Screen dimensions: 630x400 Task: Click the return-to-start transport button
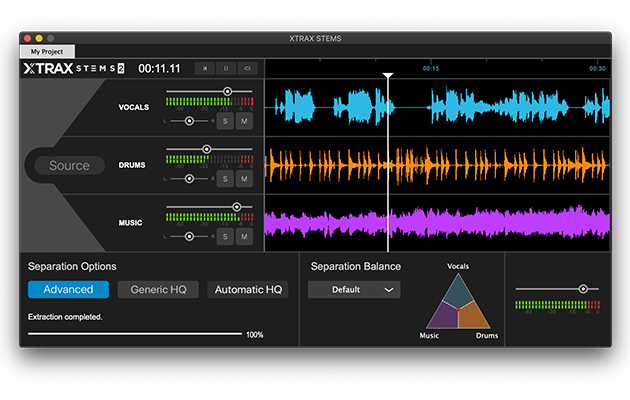[206, 69]
